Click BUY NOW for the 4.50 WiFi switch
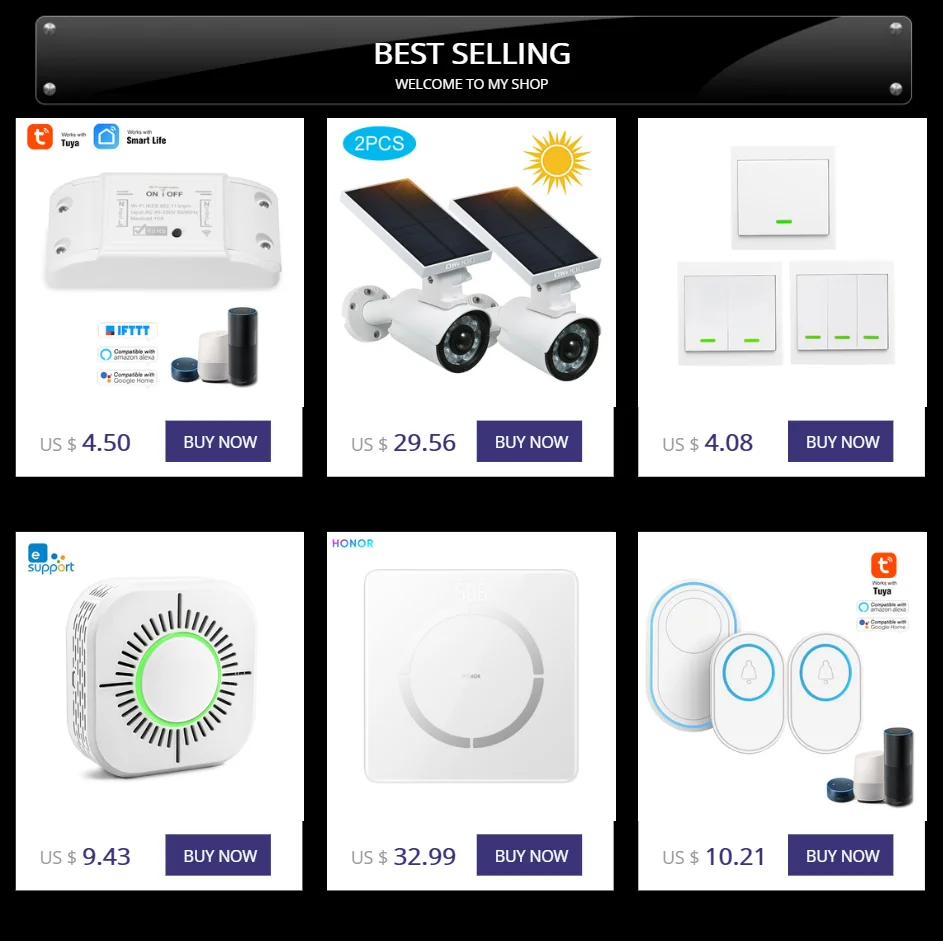This screenshot has height=941, width=943. pyautogui.click(x=218, y=441)
